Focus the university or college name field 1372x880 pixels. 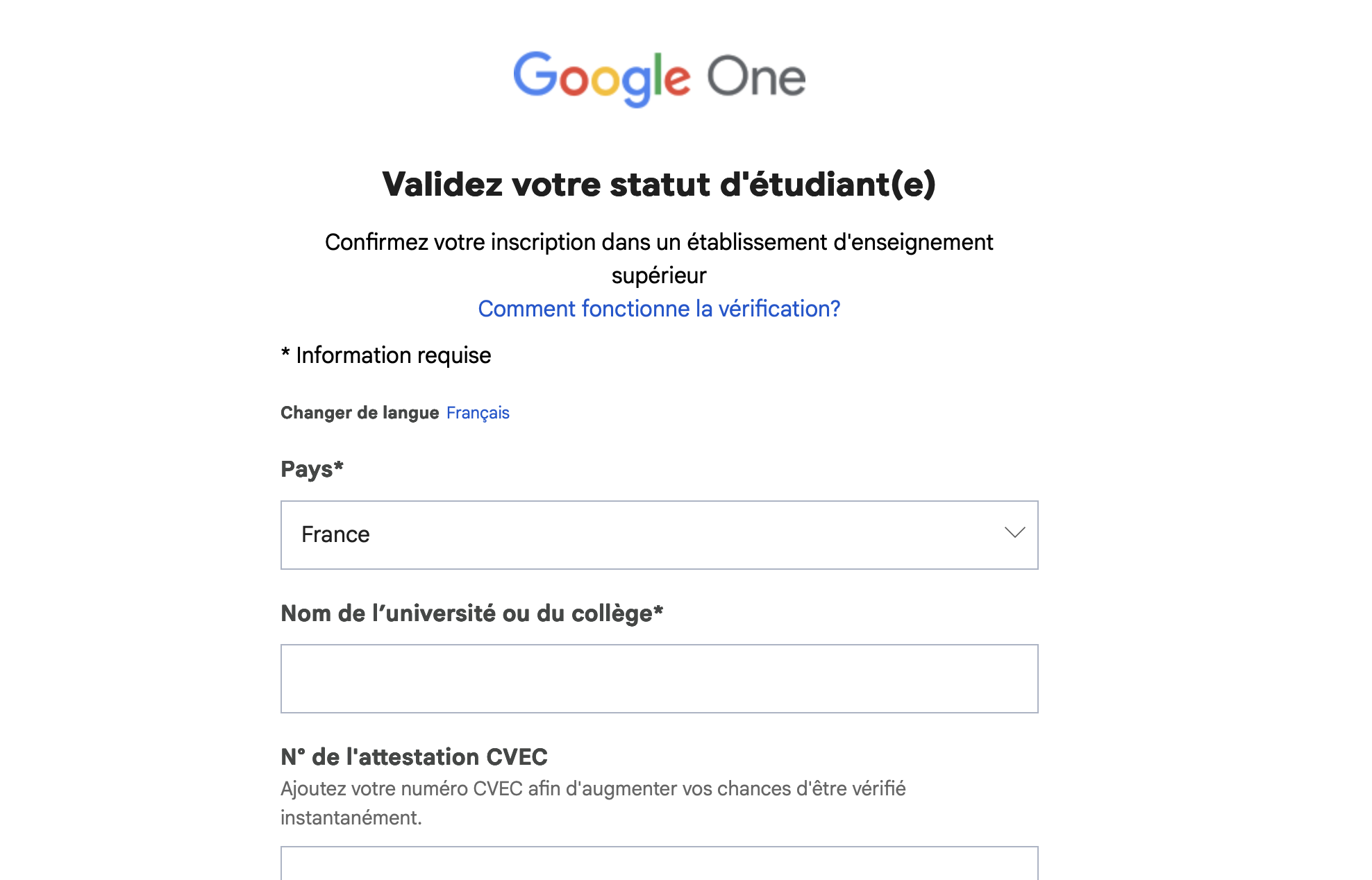click(x=658, y=679)
